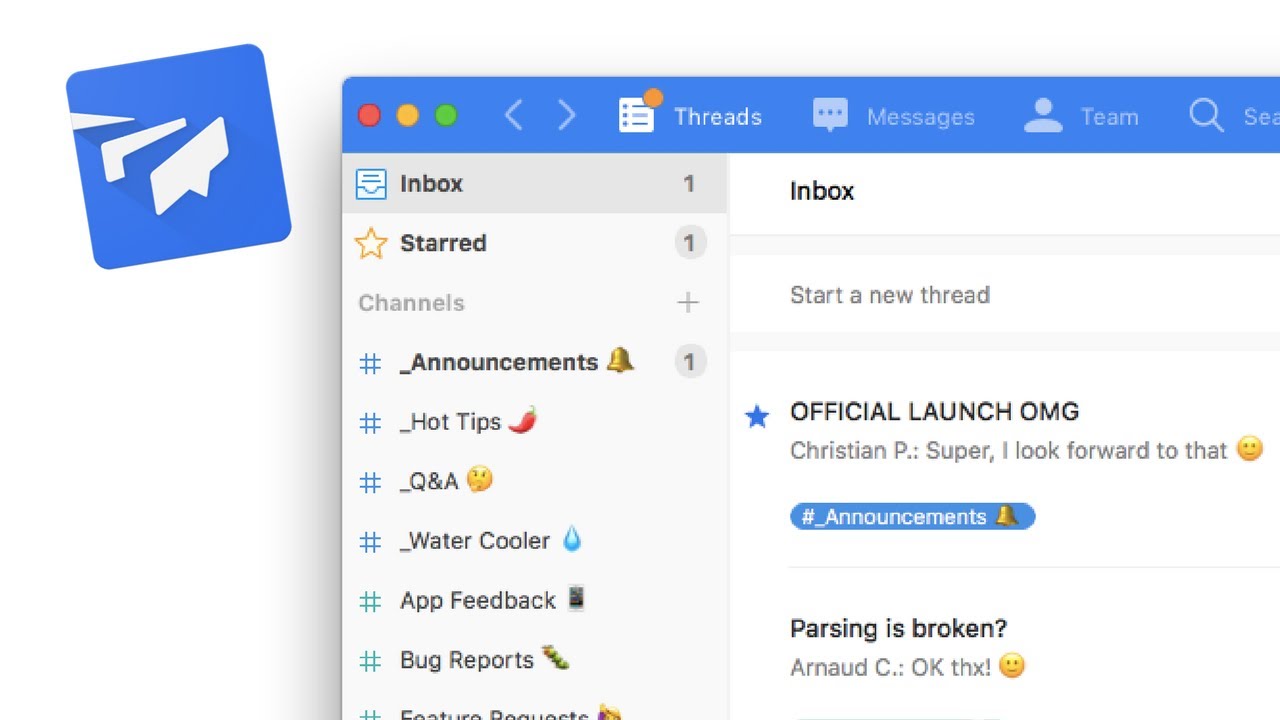Click the Inbox heading in main pane

click(x=822, y=191)
